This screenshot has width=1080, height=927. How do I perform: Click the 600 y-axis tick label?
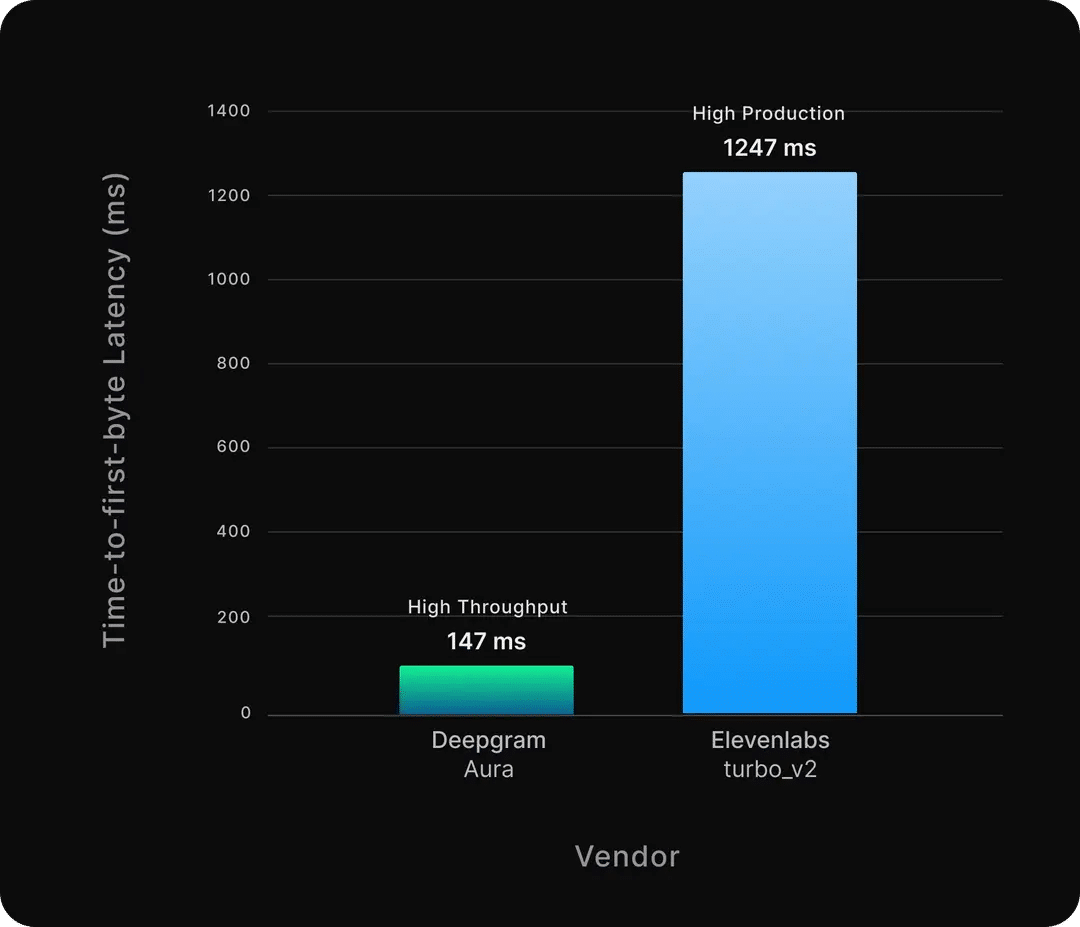pyautogui.click(x=233, y=446)
